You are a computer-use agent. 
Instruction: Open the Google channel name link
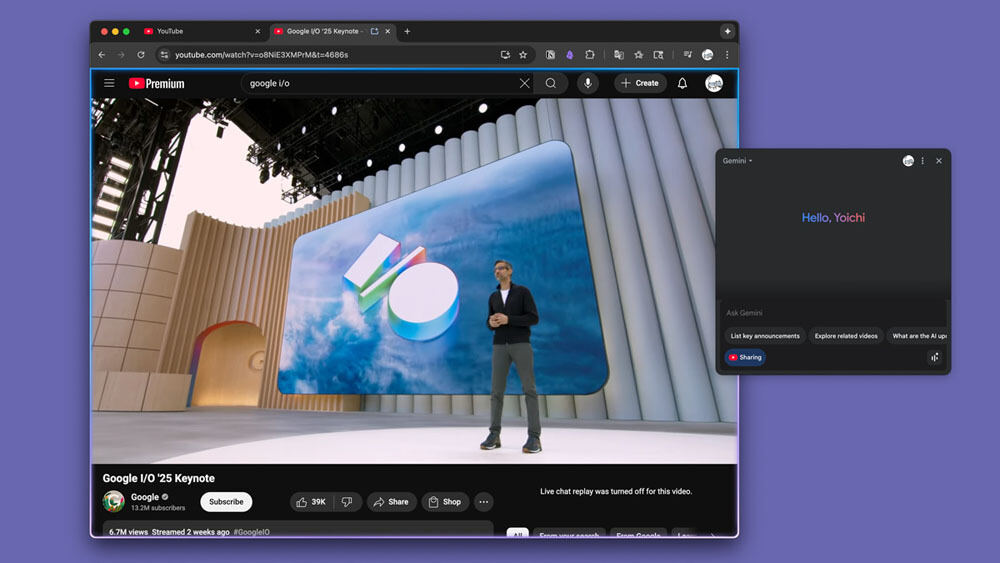[145, 497]
